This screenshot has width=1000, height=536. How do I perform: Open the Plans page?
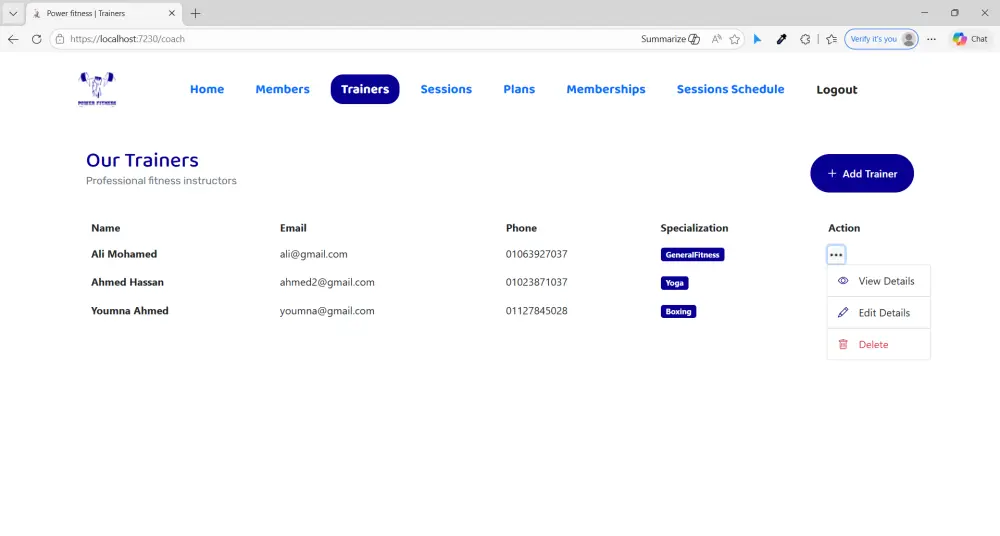pyautogui.click(x=519, y=89)
